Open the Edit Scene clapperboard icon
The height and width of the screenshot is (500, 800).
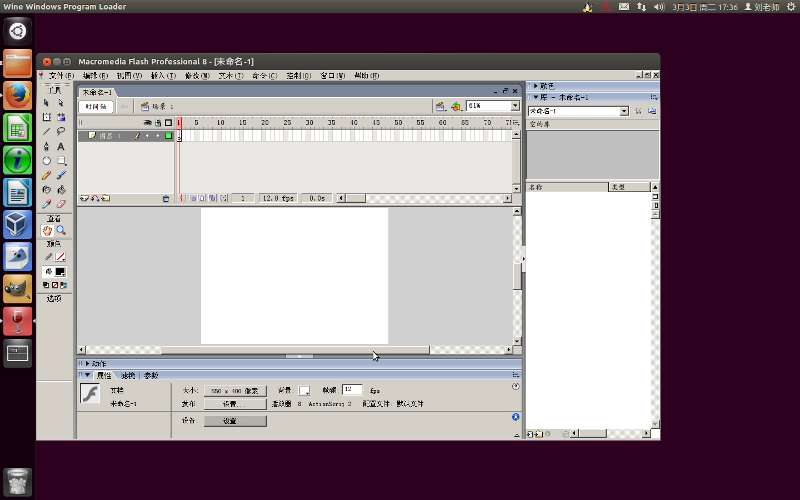440,106
